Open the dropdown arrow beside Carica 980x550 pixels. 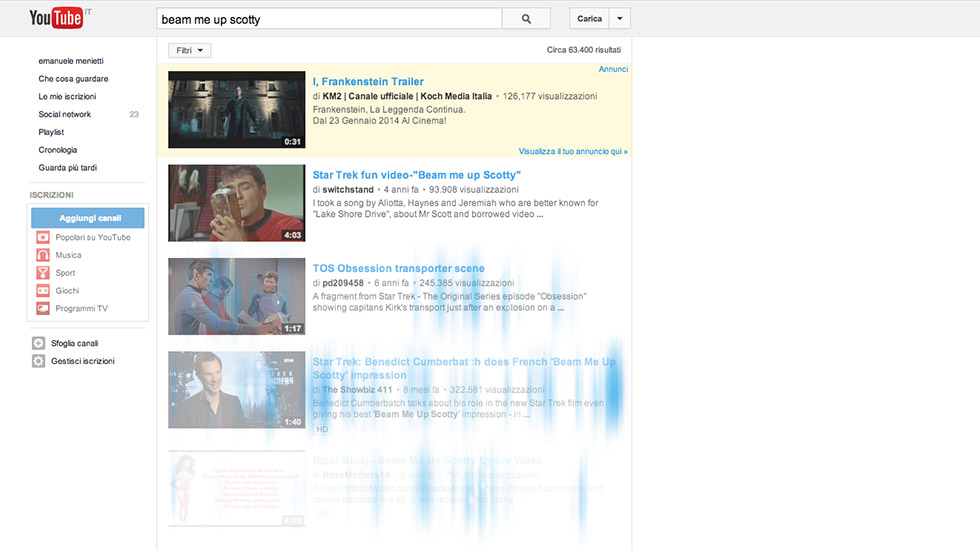coord(620,19)
